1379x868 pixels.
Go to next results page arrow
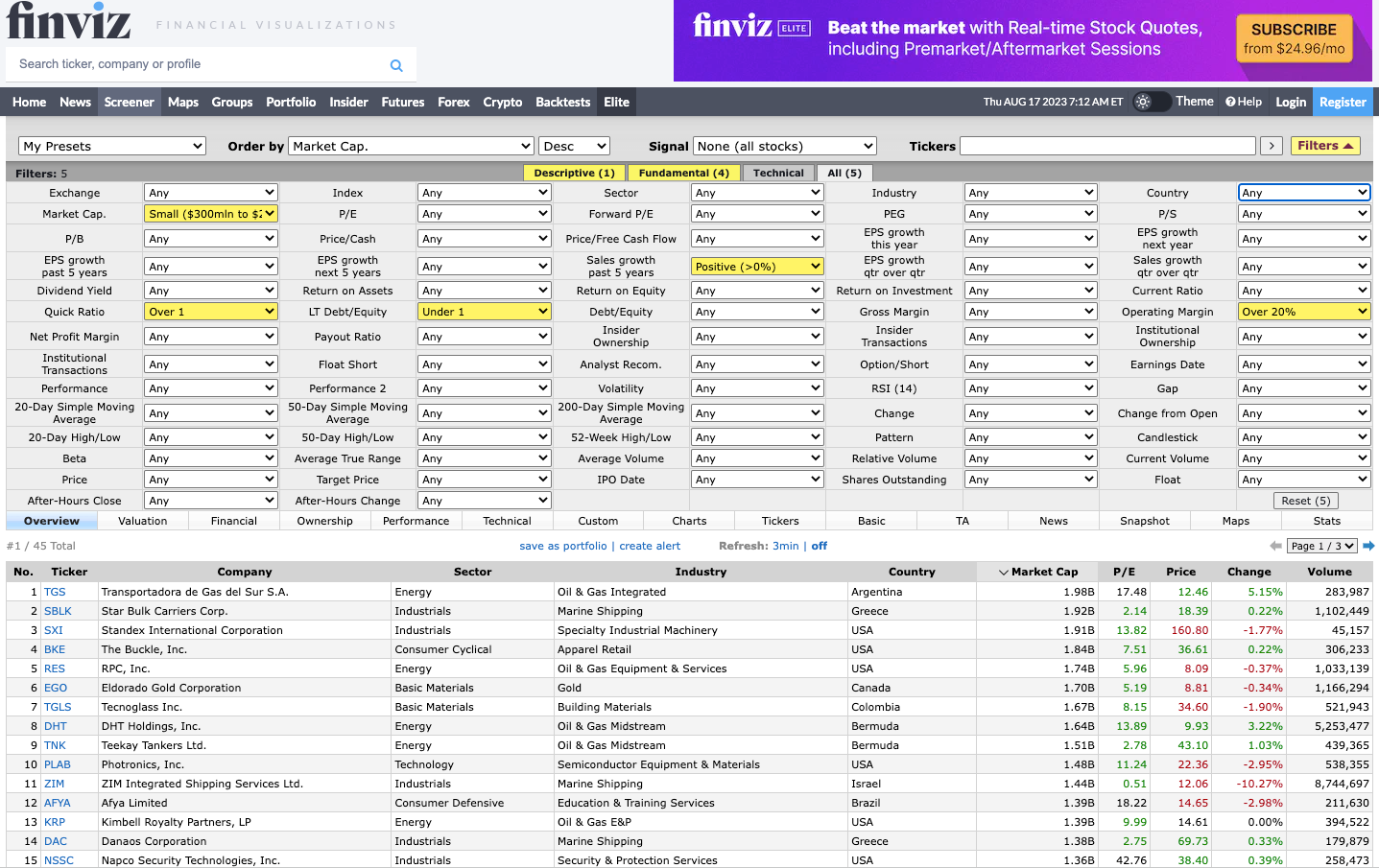pos(1368,546)
